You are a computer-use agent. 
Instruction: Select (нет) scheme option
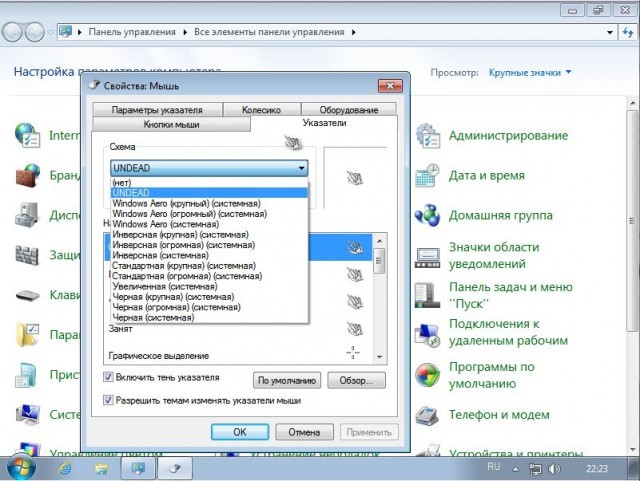point(209,183)
